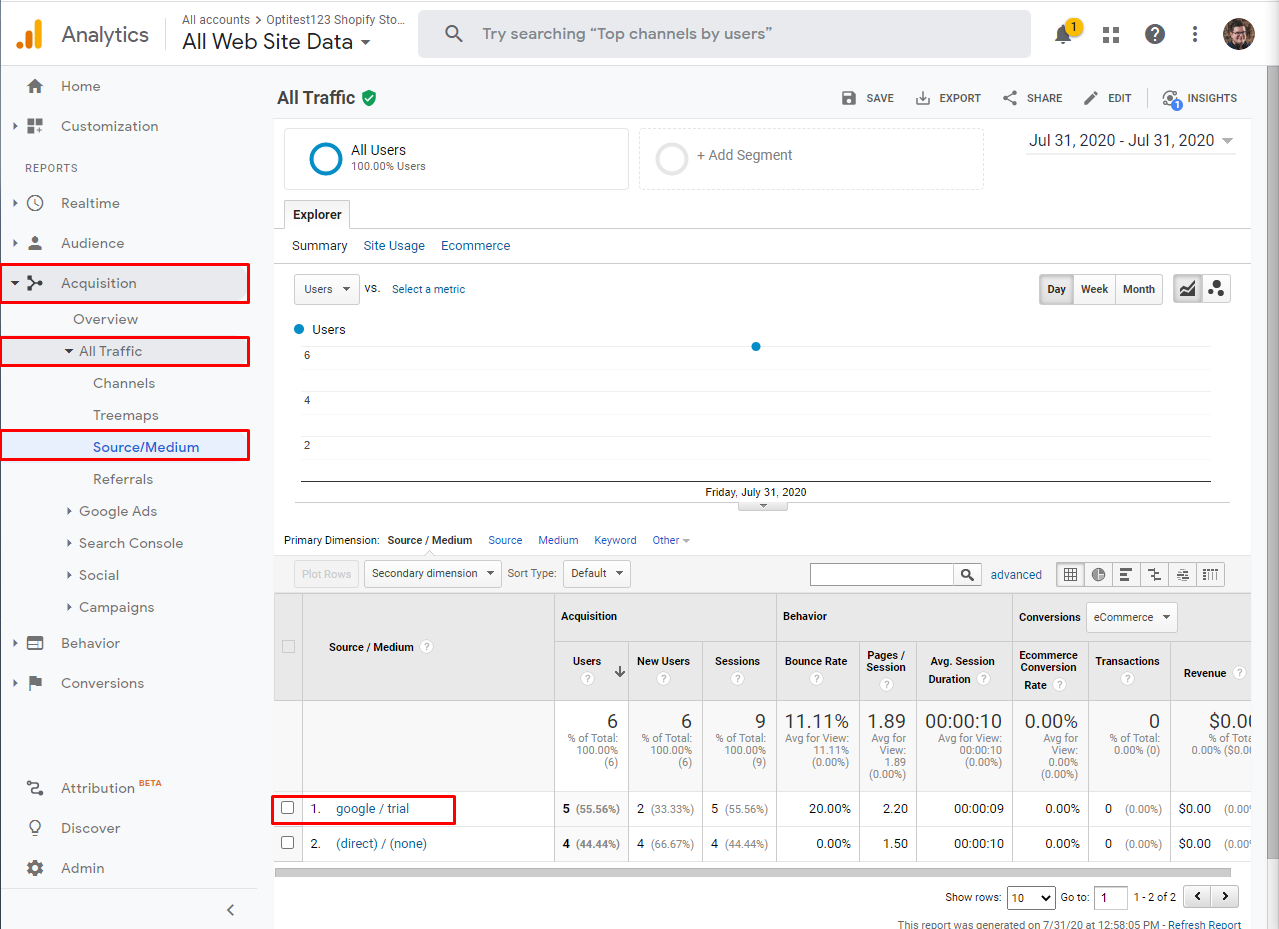Open the Channels report
Screen dimensions: 1279x929
[124, 383]
